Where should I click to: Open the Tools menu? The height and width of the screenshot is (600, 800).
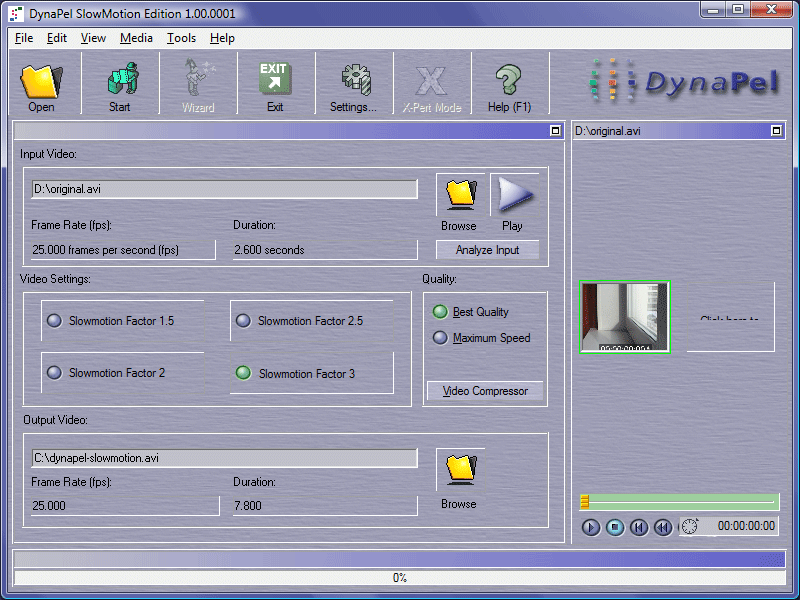(182, 38)
